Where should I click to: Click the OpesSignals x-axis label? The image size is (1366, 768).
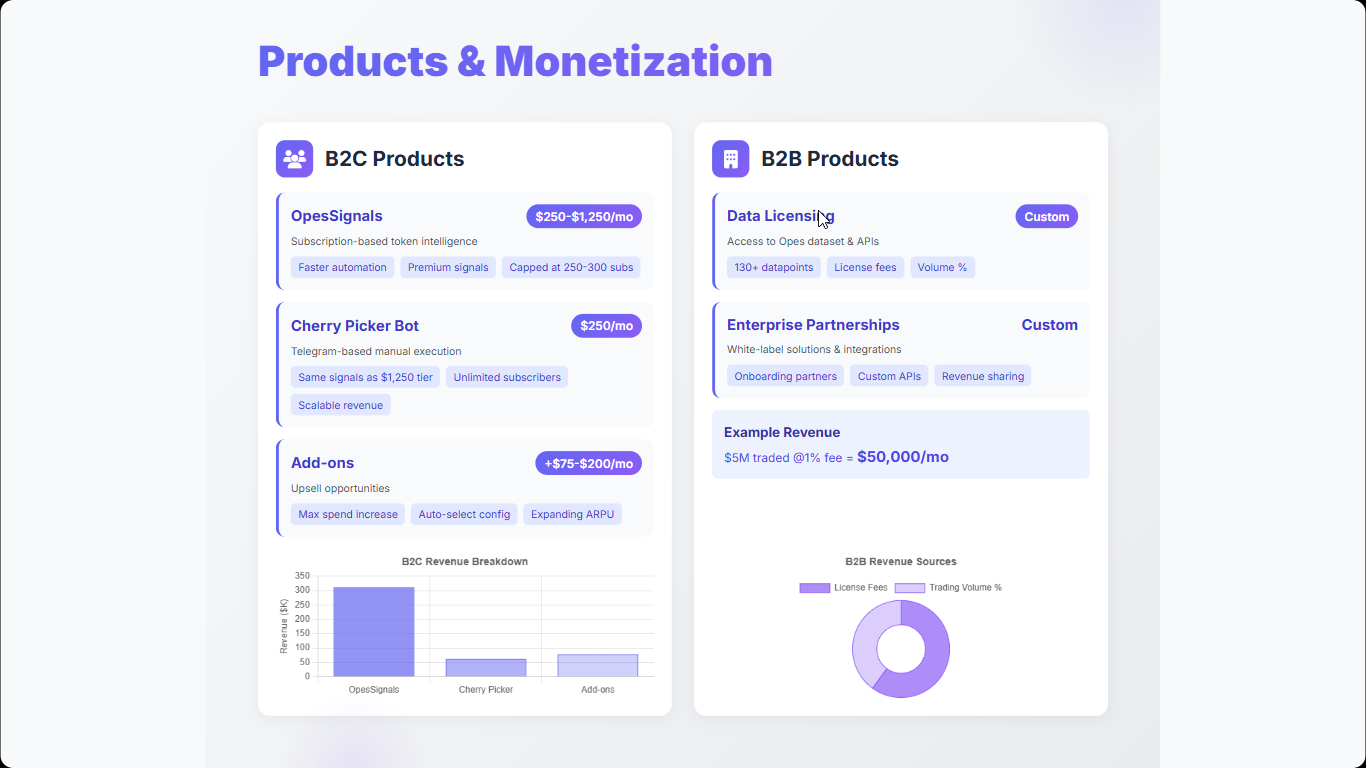[x=374, y=690]
